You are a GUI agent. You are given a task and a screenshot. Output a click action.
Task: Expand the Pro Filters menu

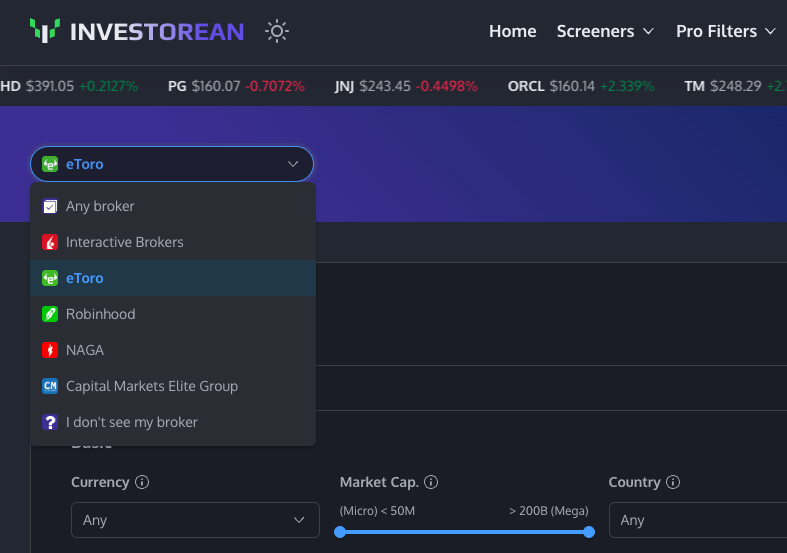tap(726, 31)
